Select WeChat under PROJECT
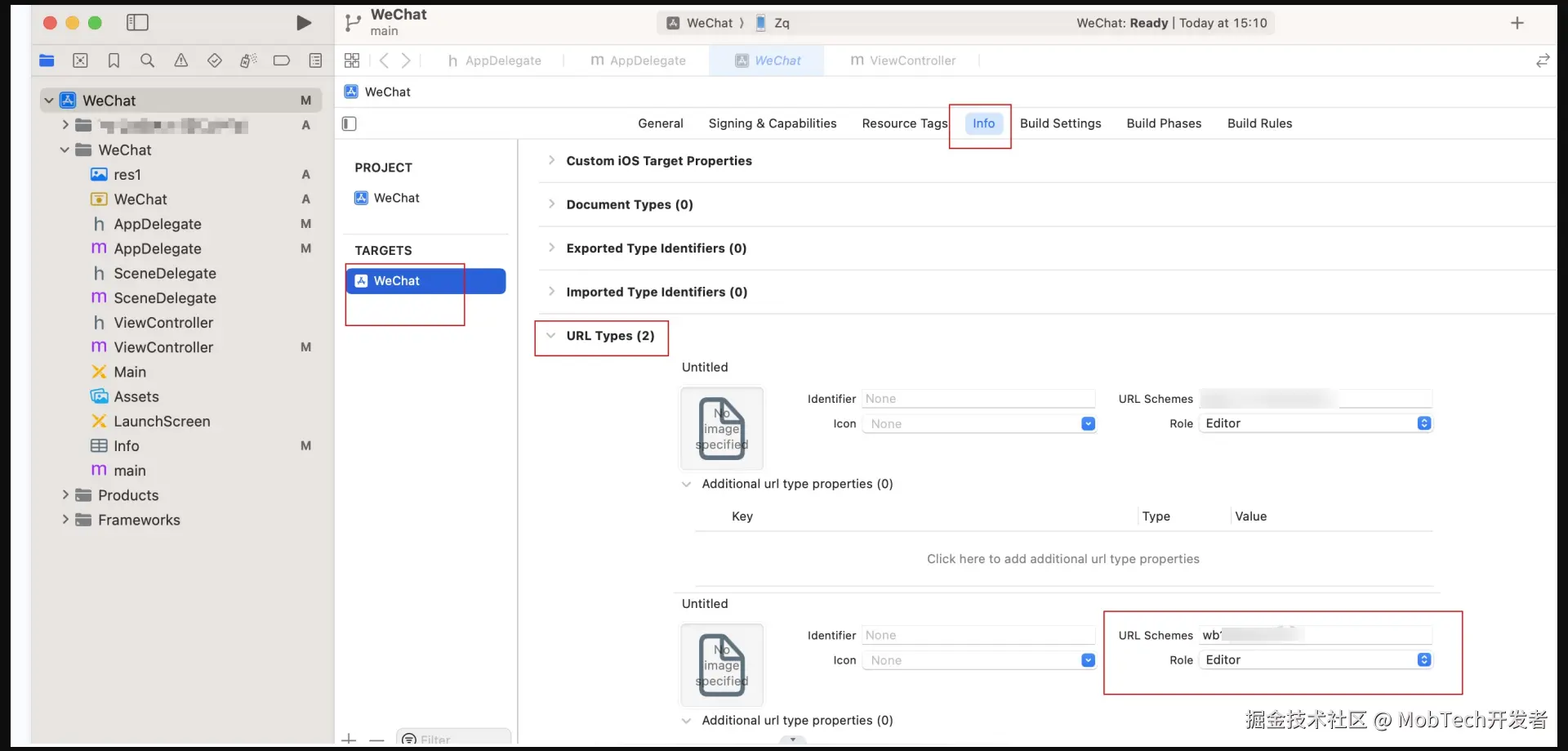This screenshot has width=1568, height=751. [387, 198]
